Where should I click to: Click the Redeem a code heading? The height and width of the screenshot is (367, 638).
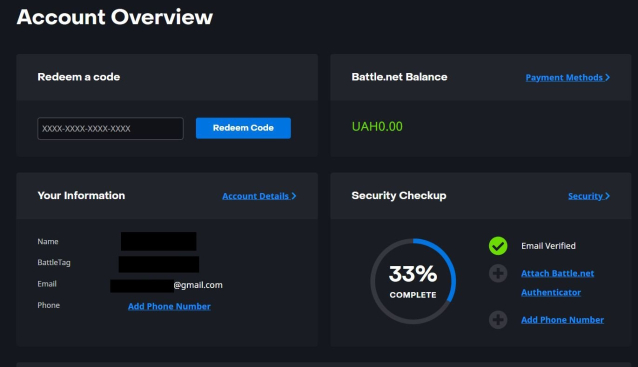click(79, 77)
